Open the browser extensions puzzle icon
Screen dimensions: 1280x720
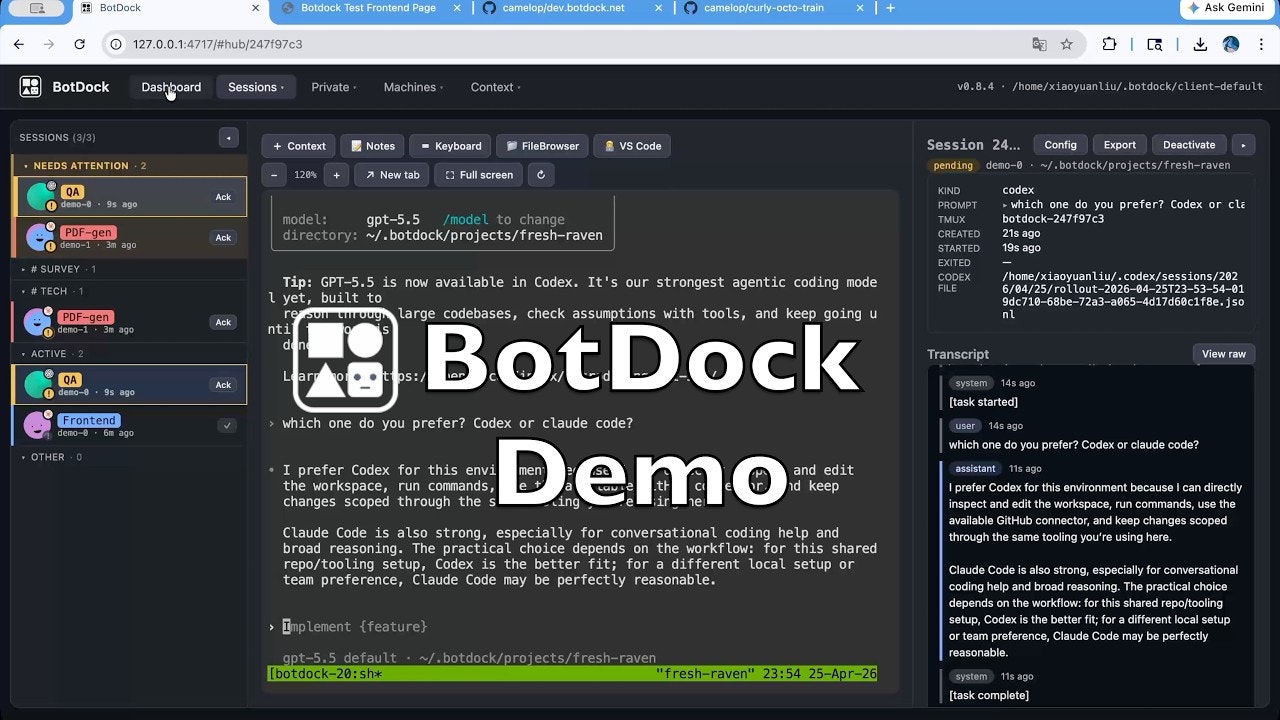(1109, 44)
